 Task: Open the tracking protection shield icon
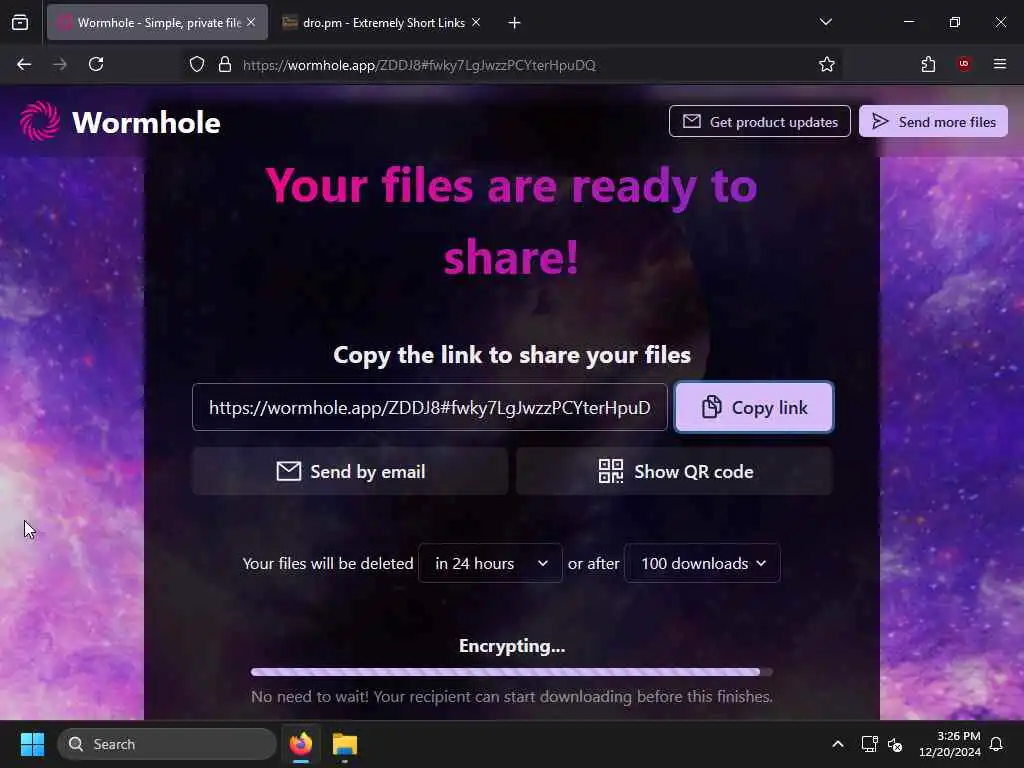197,65
